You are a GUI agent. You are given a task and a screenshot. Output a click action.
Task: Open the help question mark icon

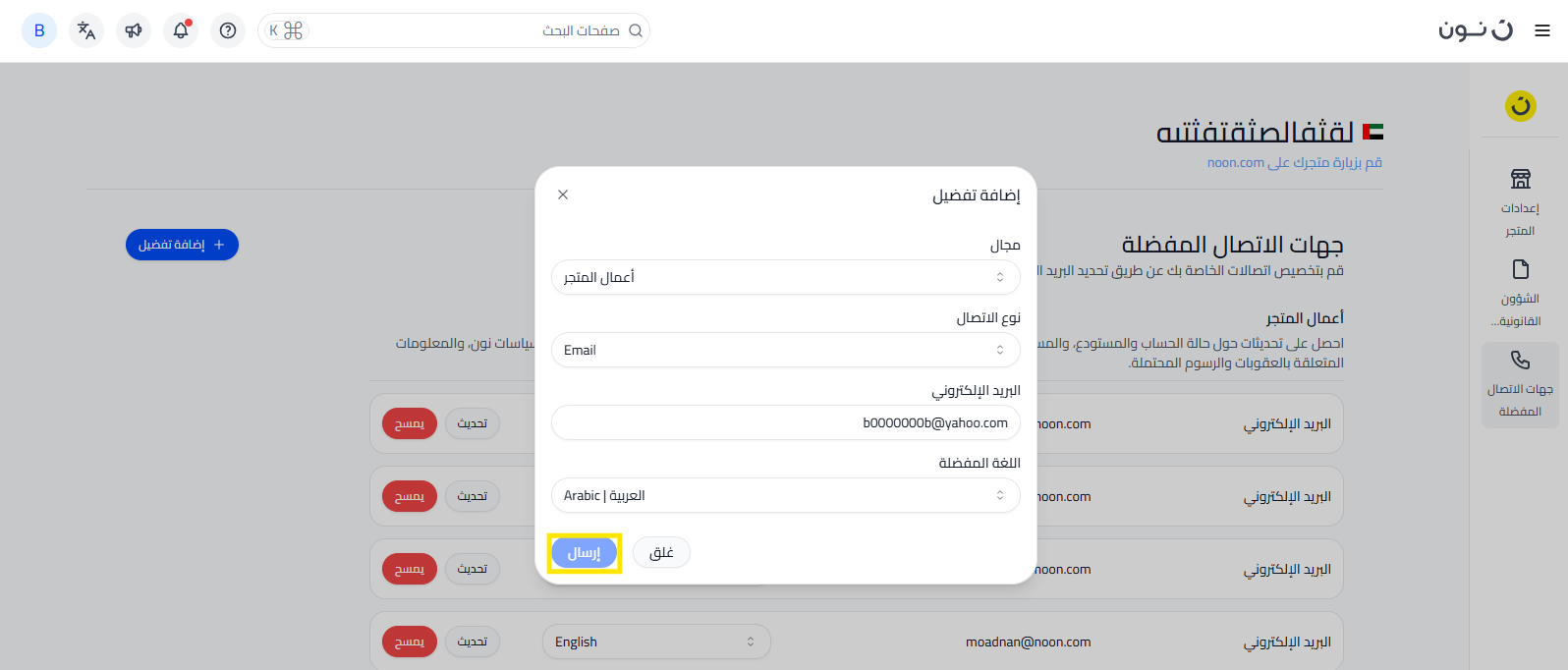[x=228, y=30]
